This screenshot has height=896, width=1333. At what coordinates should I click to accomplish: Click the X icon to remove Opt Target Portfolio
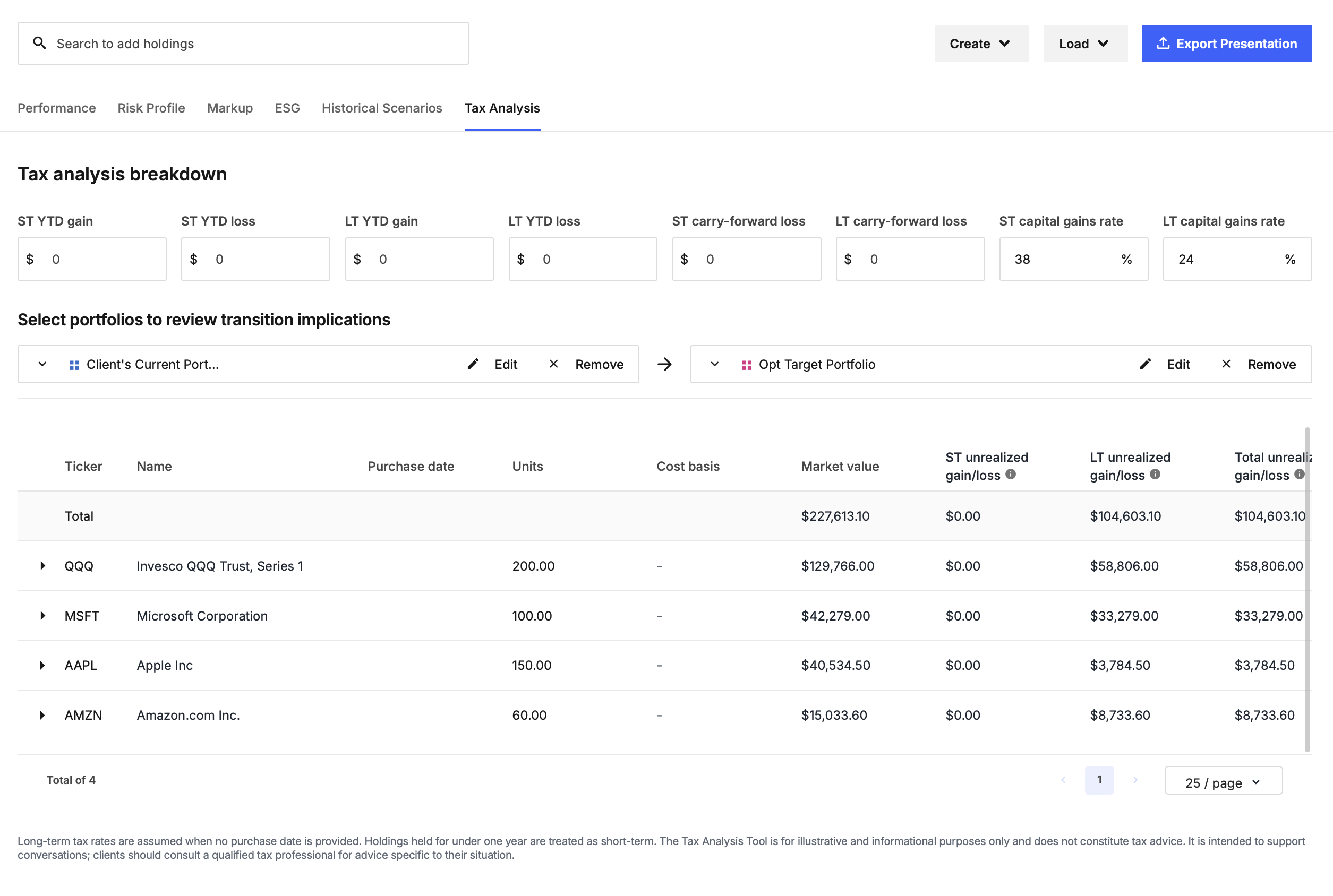[x=1226, y=364]
